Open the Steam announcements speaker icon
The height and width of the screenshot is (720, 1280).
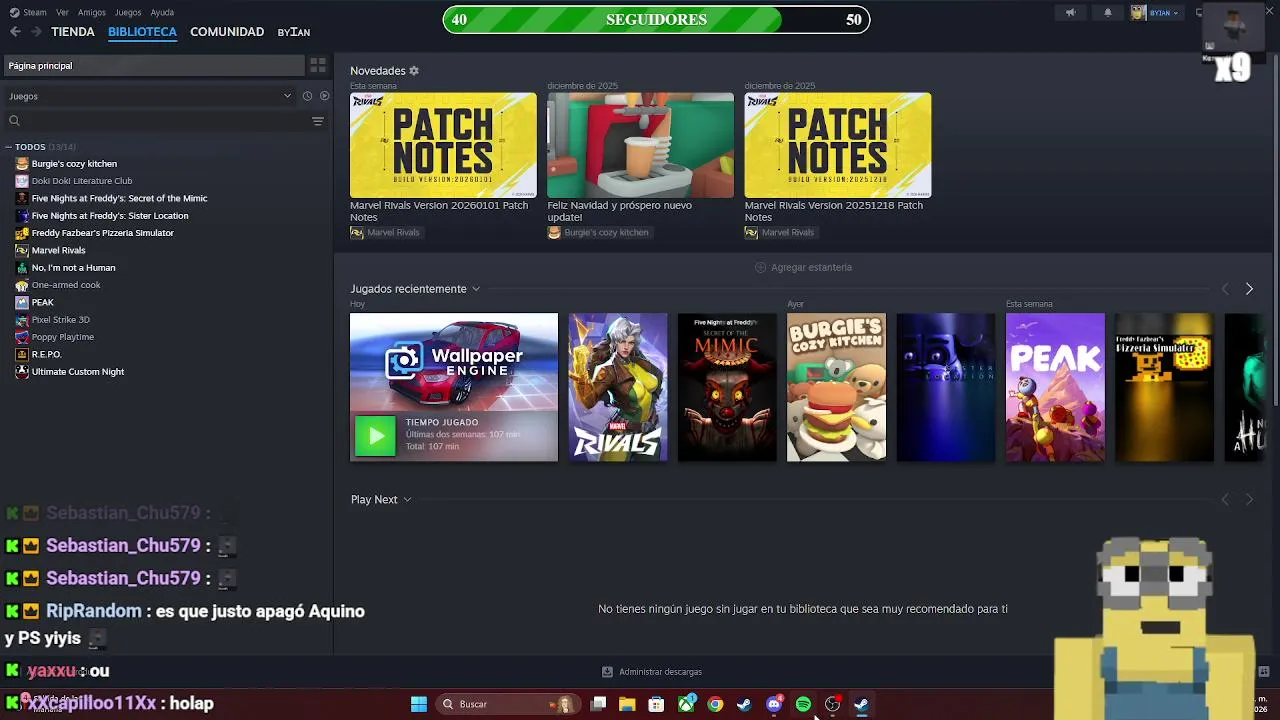tap(1070, 13)
